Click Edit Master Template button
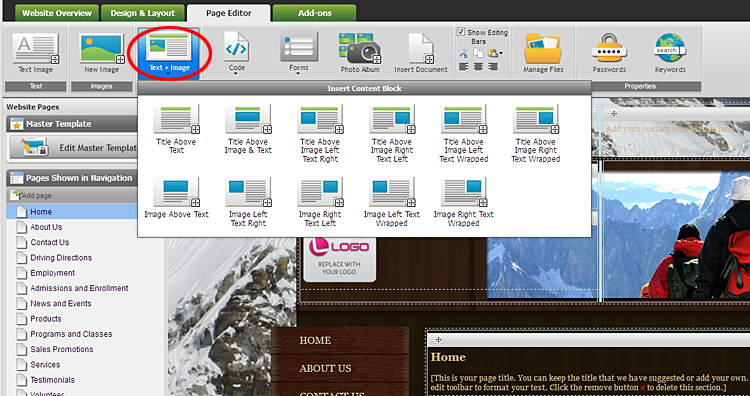The height and width of the screenshot is (396, 750). point(74,148)
